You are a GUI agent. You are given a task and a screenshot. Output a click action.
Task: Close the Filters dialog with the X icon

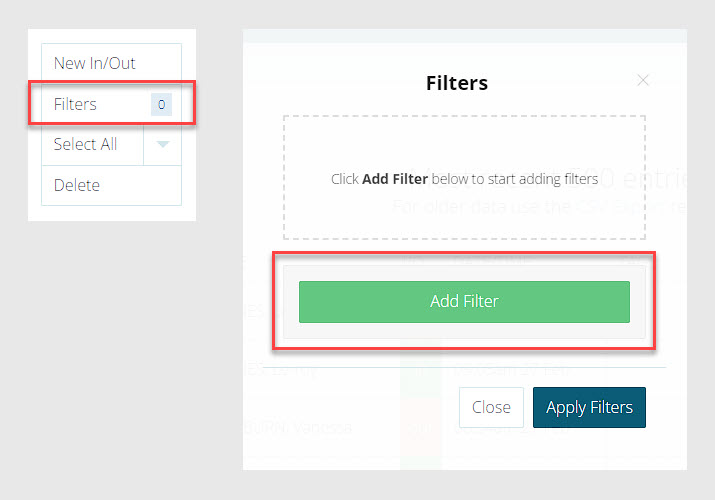point(643,81)
